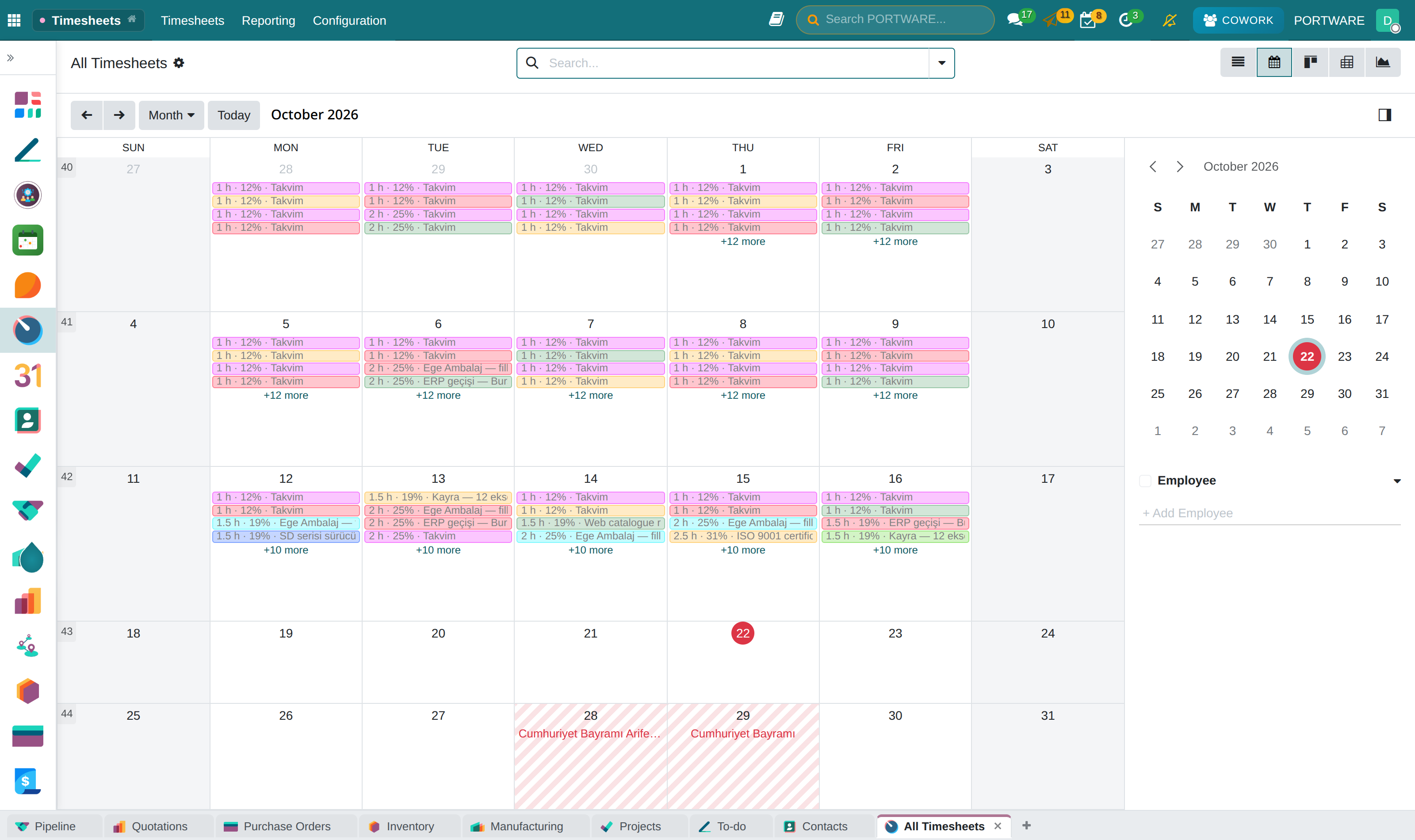The width and height of the screenshot is (1415, 840).
Task: Click the Today button
Action: click(234, 115)
